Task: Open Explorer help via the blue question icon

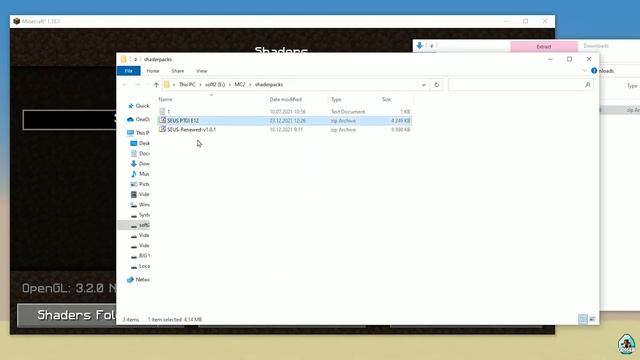Action: pos(594,71)
